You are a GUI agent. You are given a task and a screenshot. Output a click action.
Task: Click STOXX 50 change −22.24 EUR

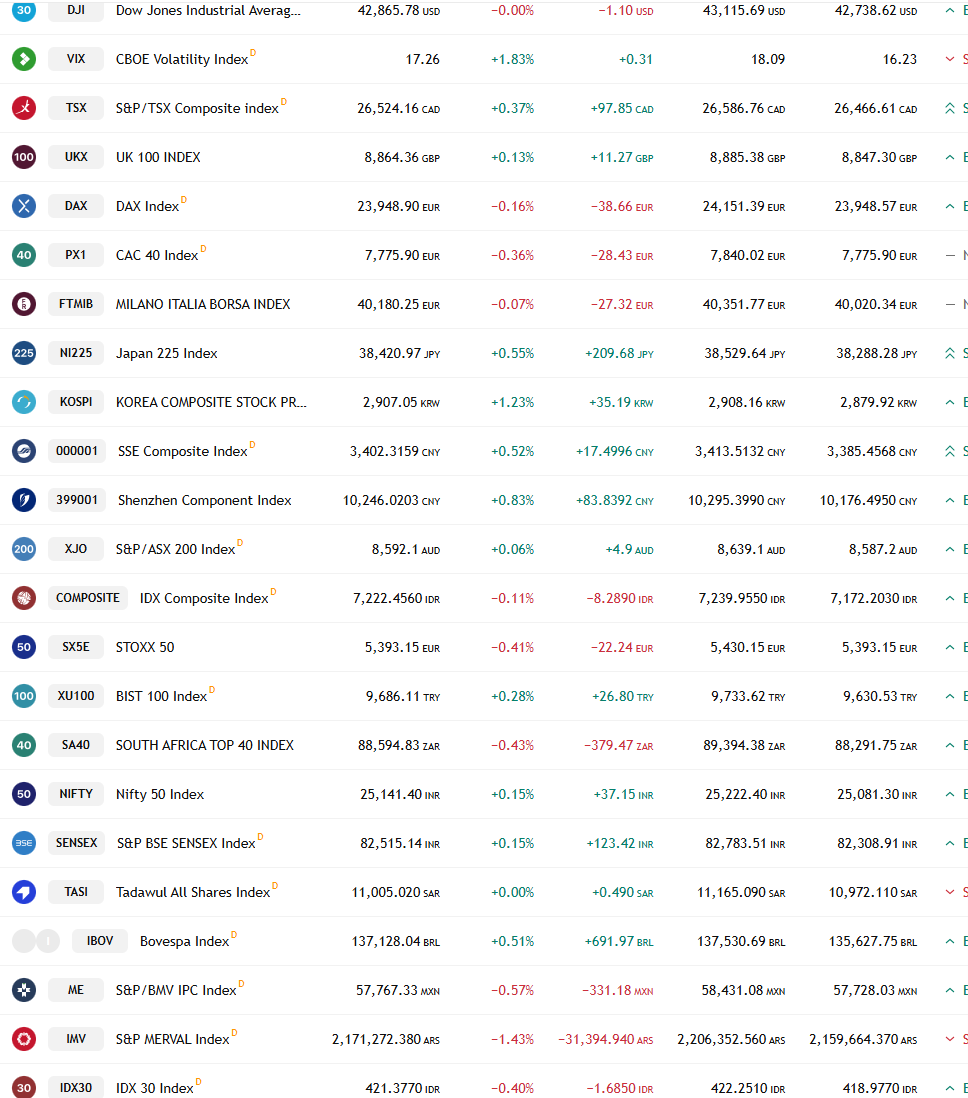point(622,648)
